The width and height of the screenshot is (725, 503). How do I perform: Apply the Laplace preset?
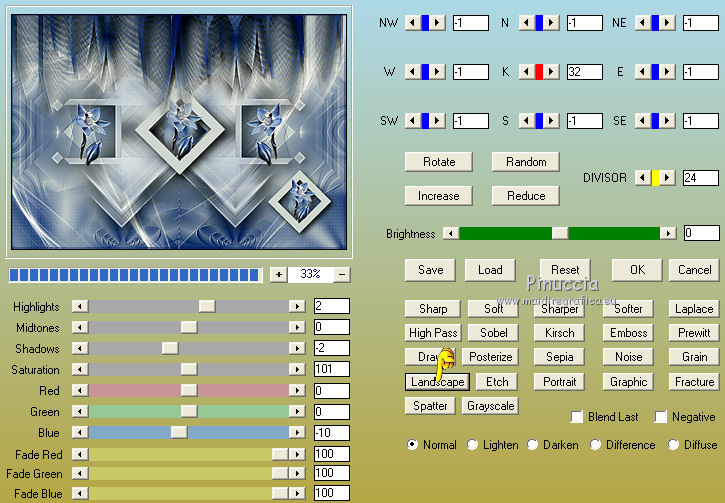pyautogui.click(x=694, y=308)
